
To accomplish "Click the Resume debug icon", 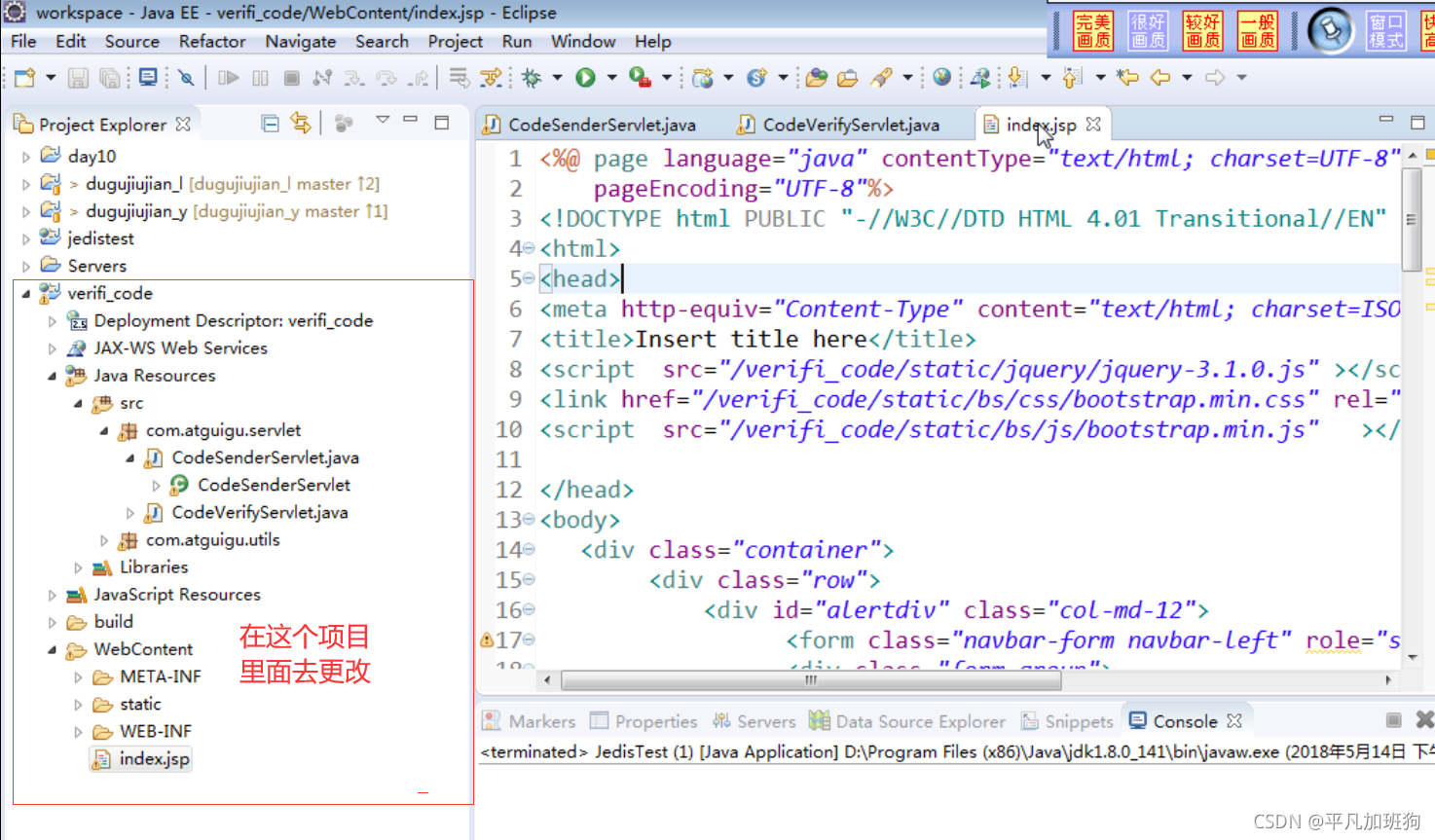I will coord(229,78).
